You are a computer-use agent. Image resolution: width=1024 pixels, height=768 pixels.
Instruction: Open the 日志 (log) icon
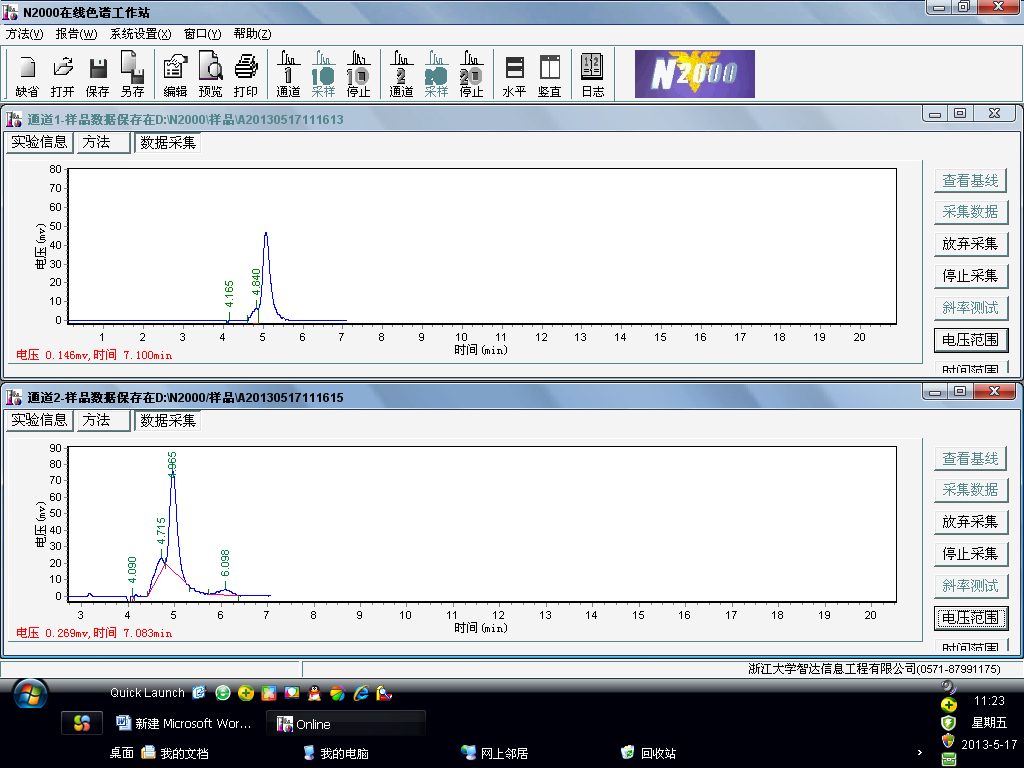pyautogui.click(x=592, y=75)
